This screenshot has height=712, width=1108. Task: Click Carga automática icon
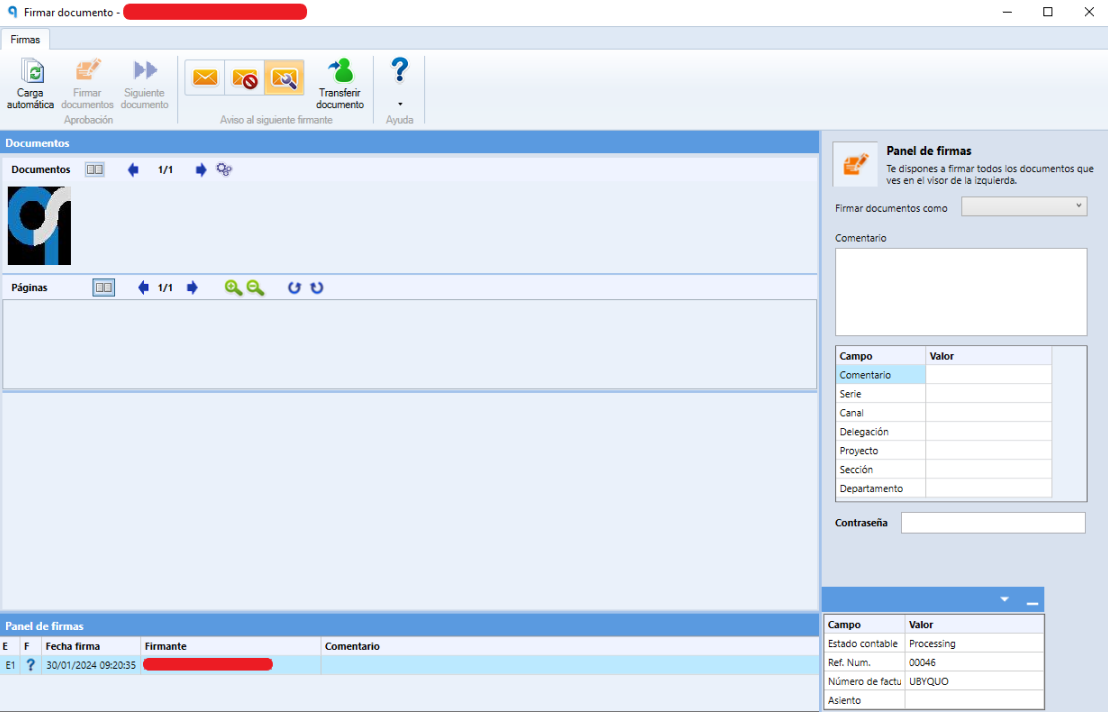pyautogui.click(x=30, y=83)
